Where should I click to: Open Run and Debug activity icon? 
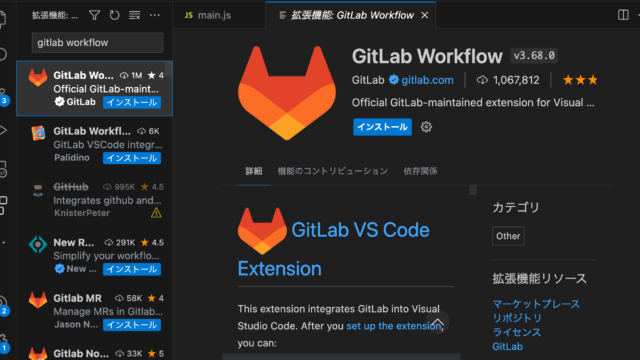click(x=3, y=131)
